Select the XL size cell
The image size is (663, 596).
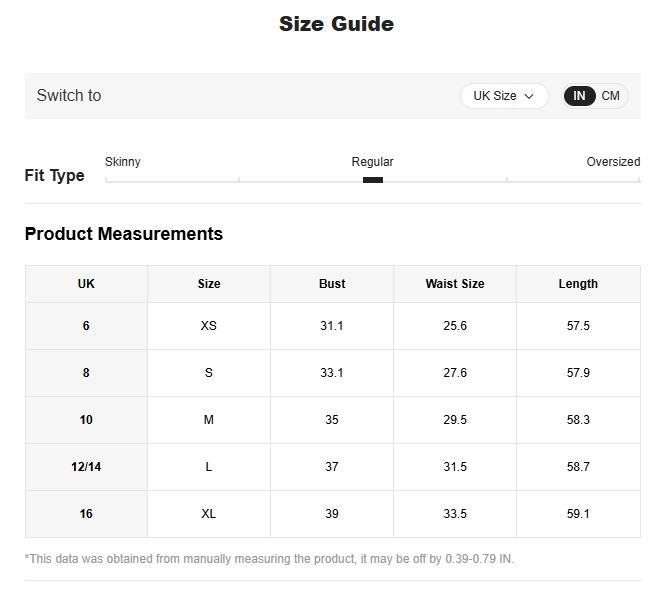tap(209, 514)
